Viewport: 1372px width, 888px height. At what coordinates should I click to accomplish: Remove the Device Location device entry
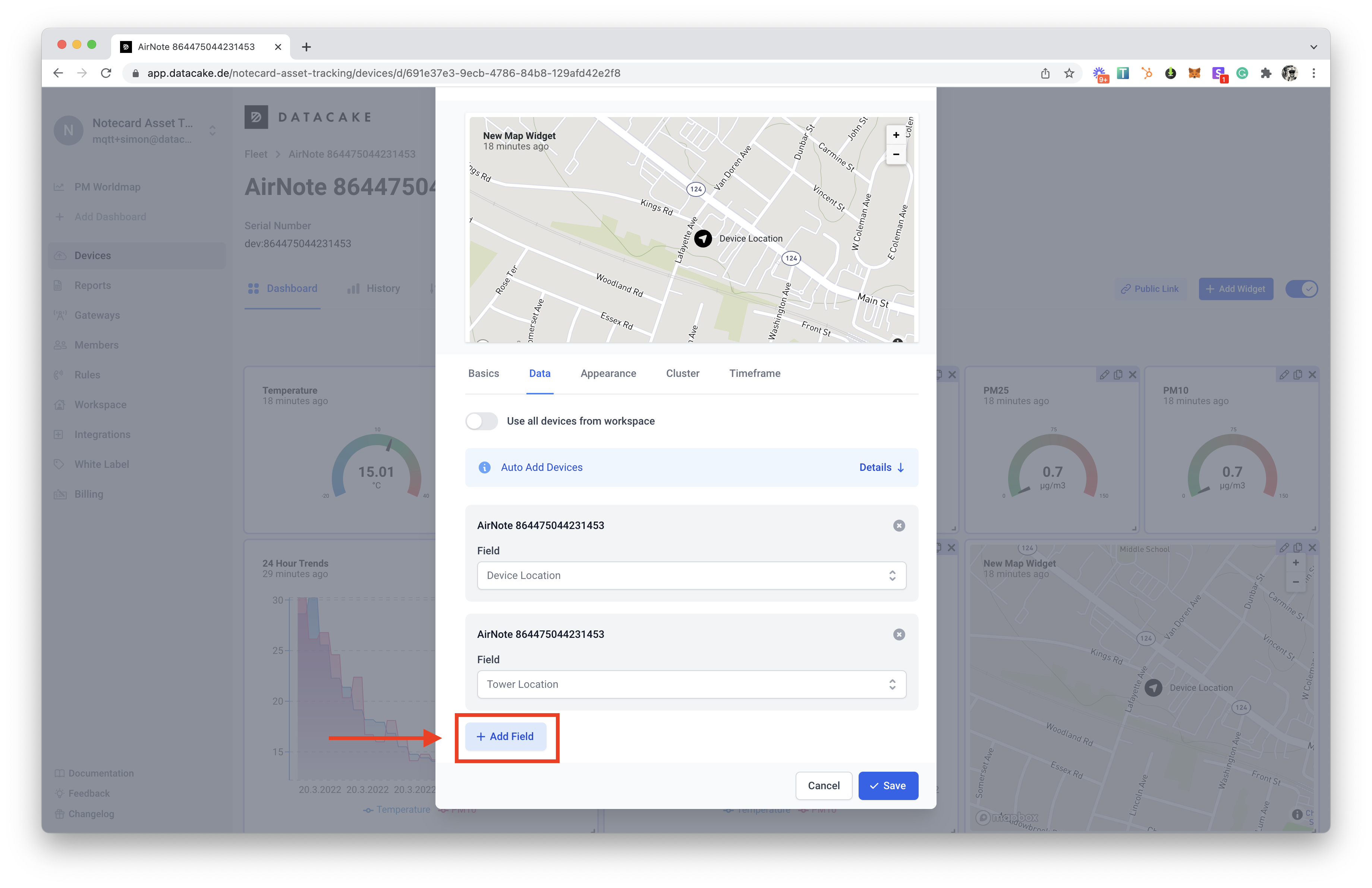(899, 526)
